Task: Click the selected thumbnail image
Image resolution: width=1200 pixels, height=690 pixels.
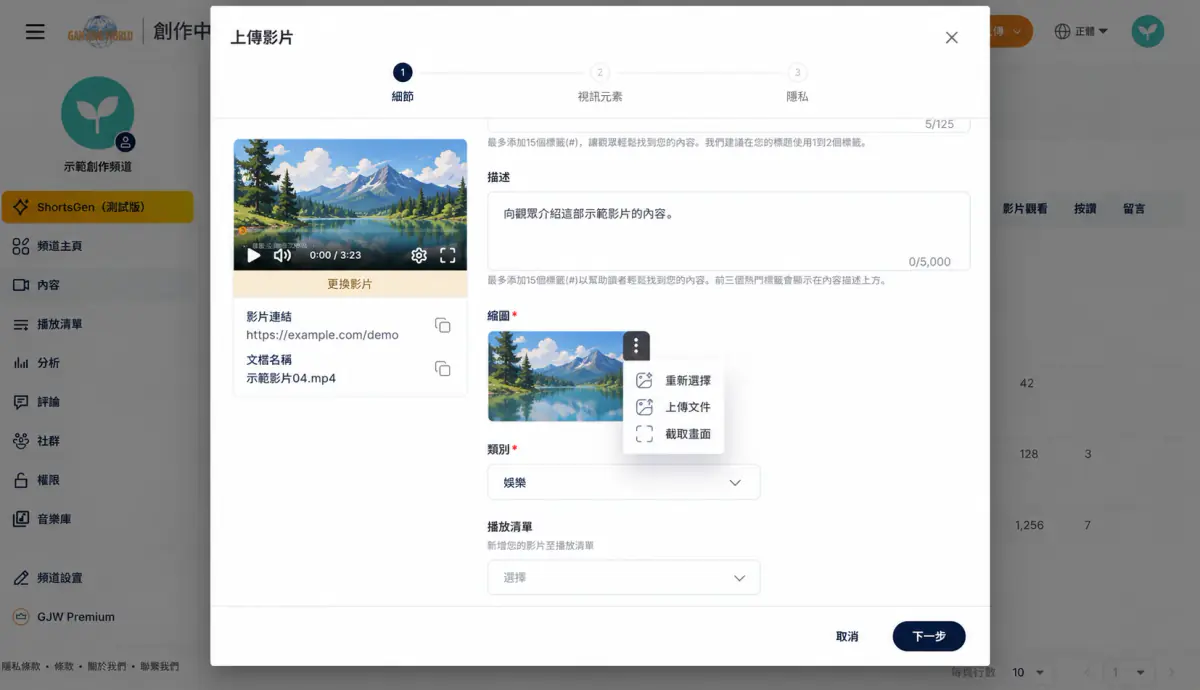Action: (556, 376)
